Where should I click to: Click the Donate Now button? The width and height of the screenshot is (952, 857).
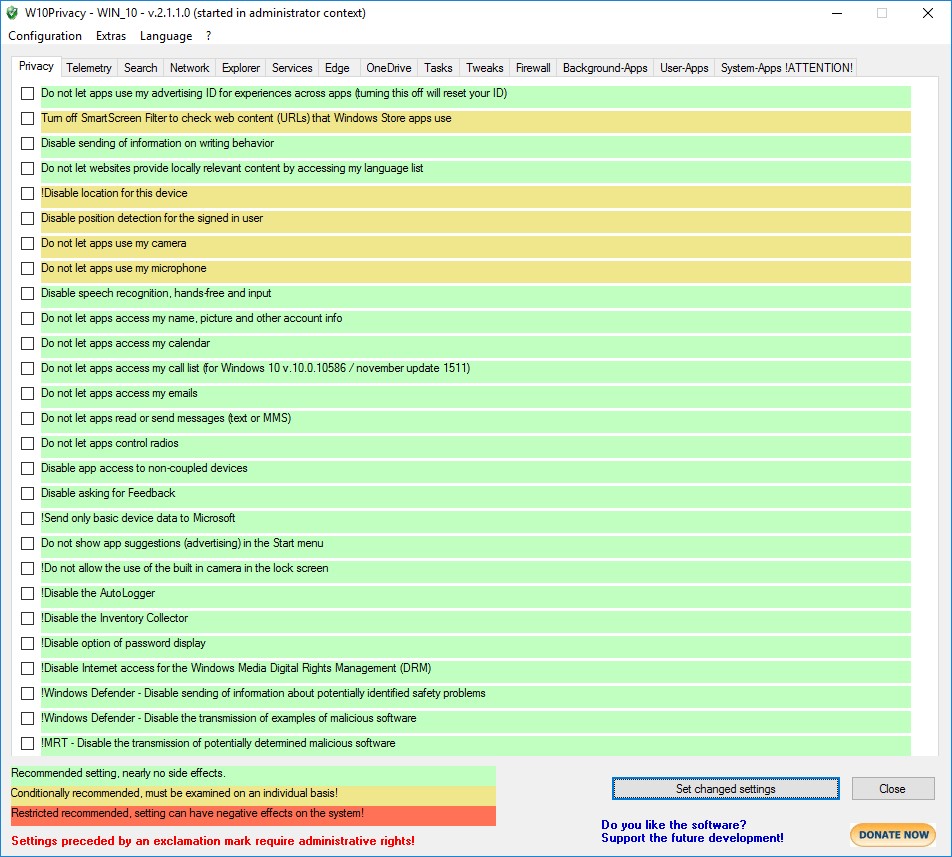point(892,834)
